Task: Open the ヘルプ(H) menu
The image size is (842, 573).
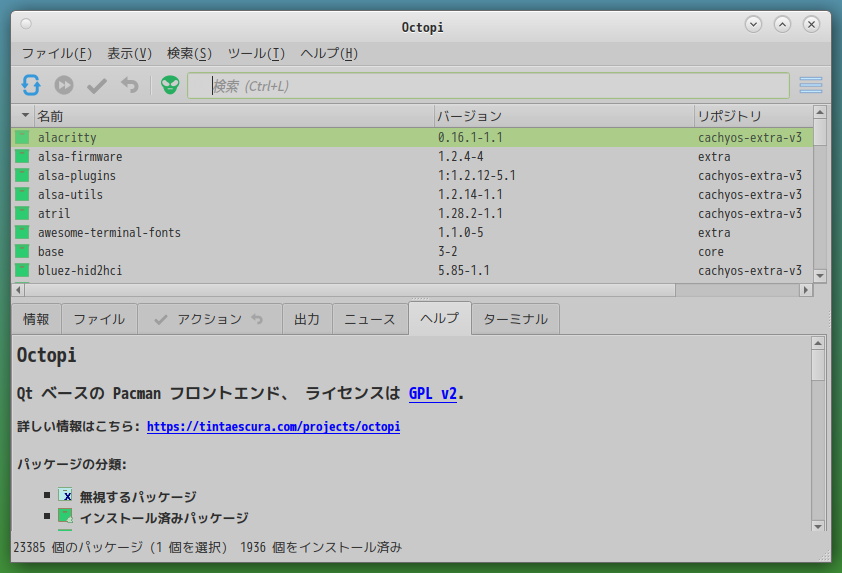Action: 329,54
